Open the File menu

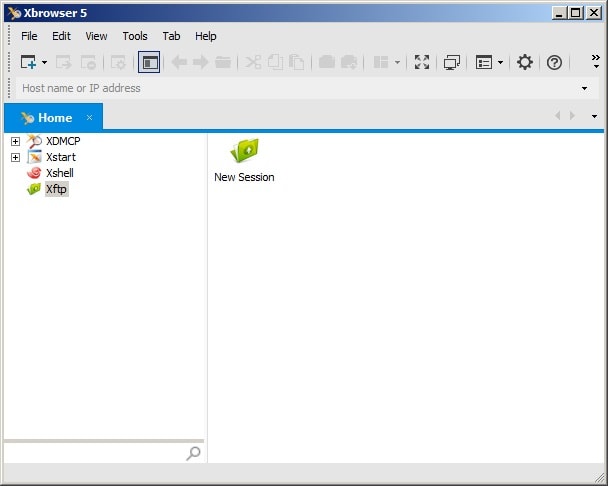(x=29, y=36)
